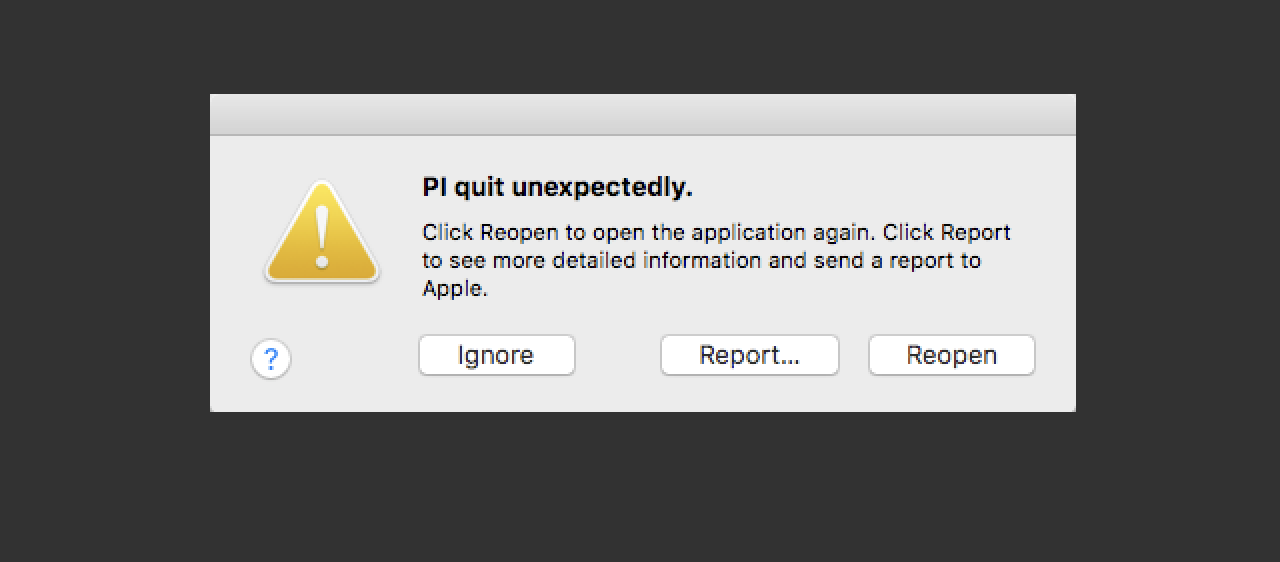Show help for this crash alert
The height and width of the screenshot is (562, 1280).
coord(271,358)
